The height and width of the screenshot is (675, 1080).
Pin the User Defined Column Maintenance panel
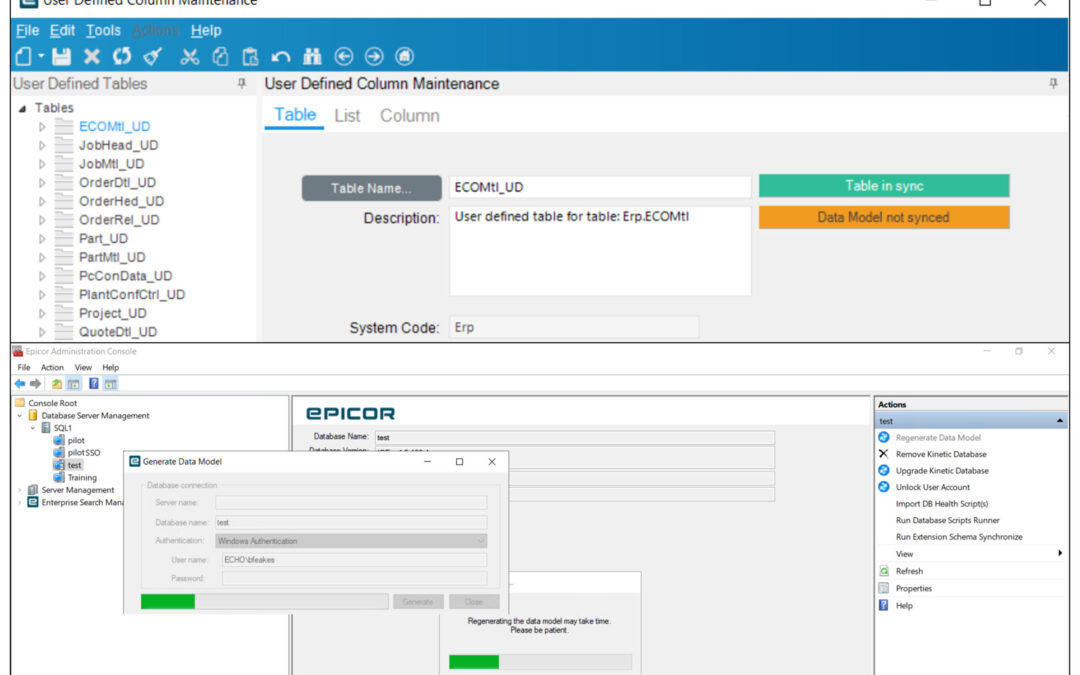[1053, 83]
